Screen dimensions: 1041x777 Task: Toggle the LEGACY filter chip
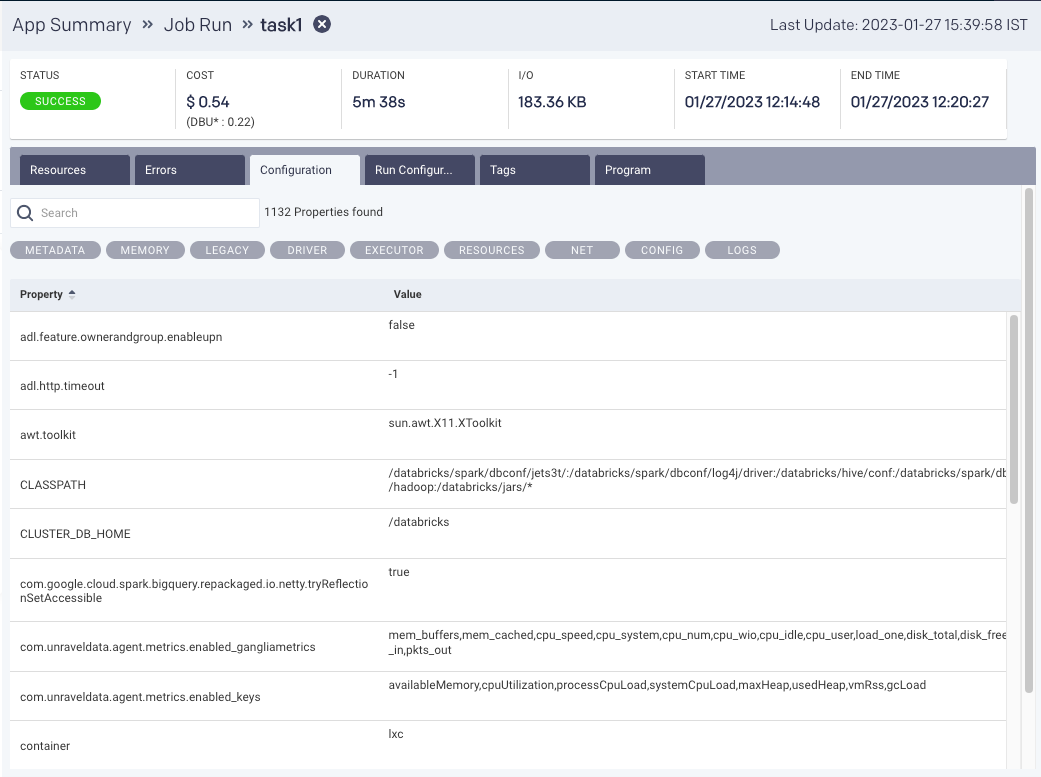pos(226,250)
